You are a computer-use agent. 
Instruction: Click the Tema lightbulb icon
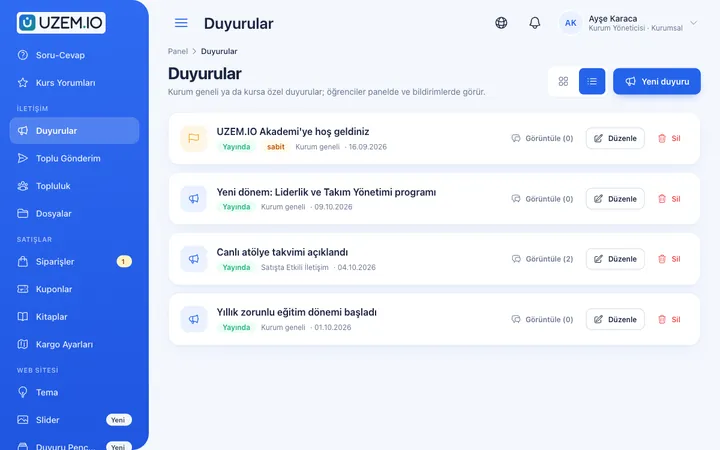[x=22, y=392]
